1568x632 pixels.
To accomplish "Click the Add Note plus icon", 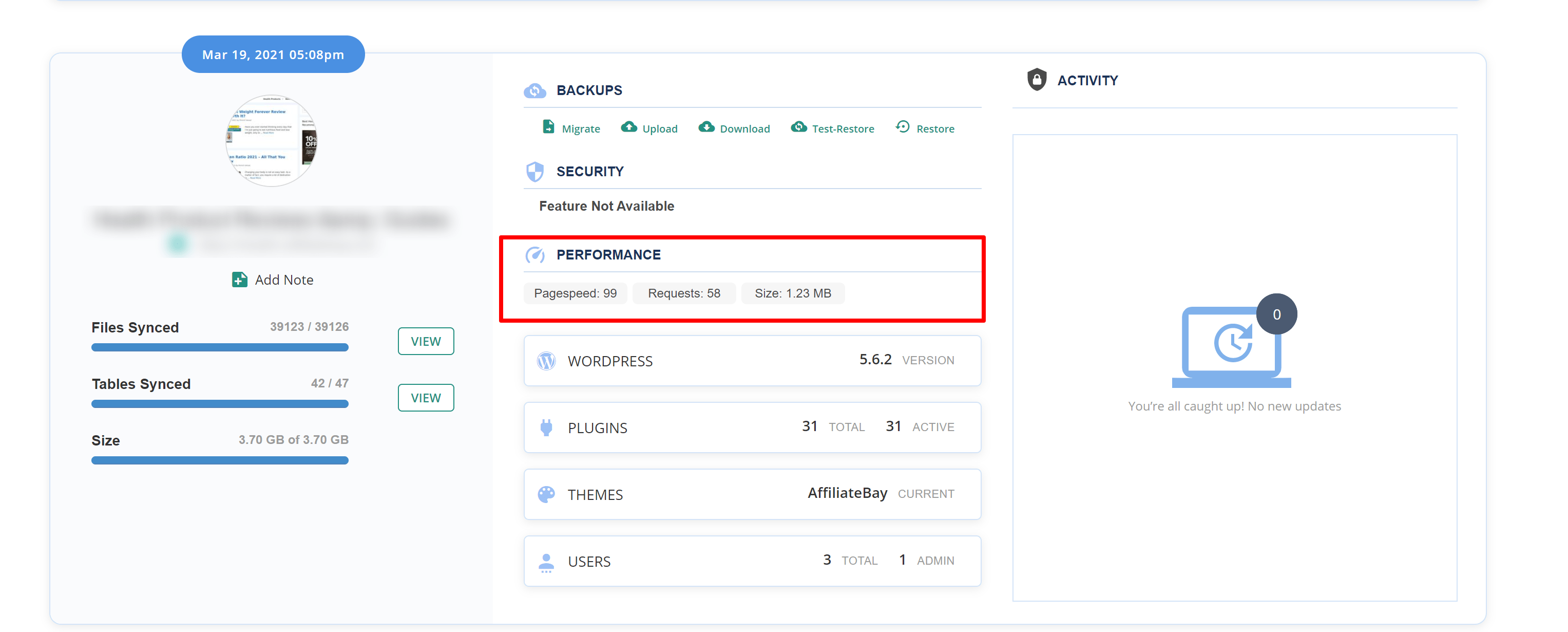I will 239,280.
